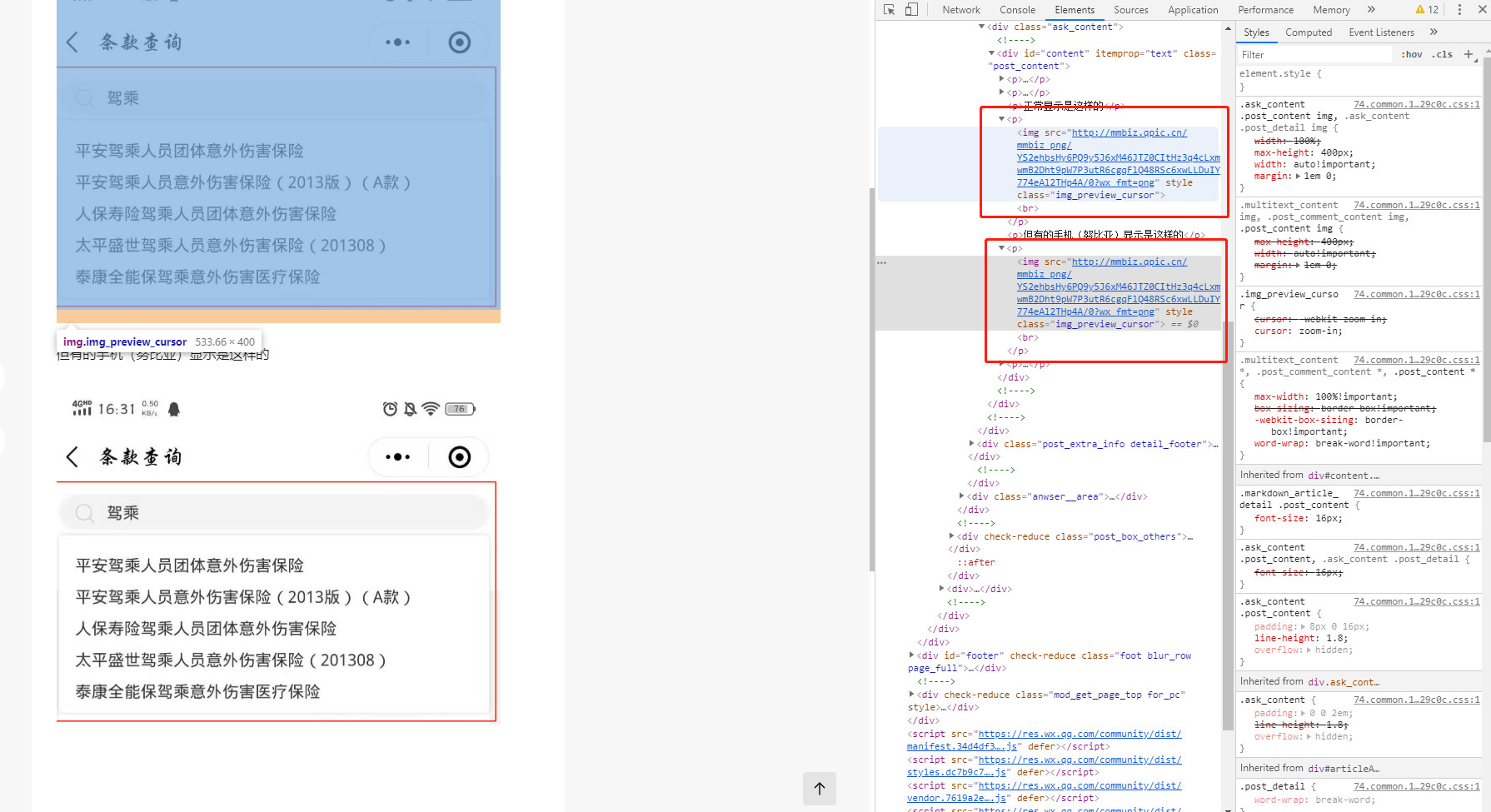Viewport: 1491px width, 812px height.
Task: Open the vendor.7619a2e js script link
Action: [1044, 792]
